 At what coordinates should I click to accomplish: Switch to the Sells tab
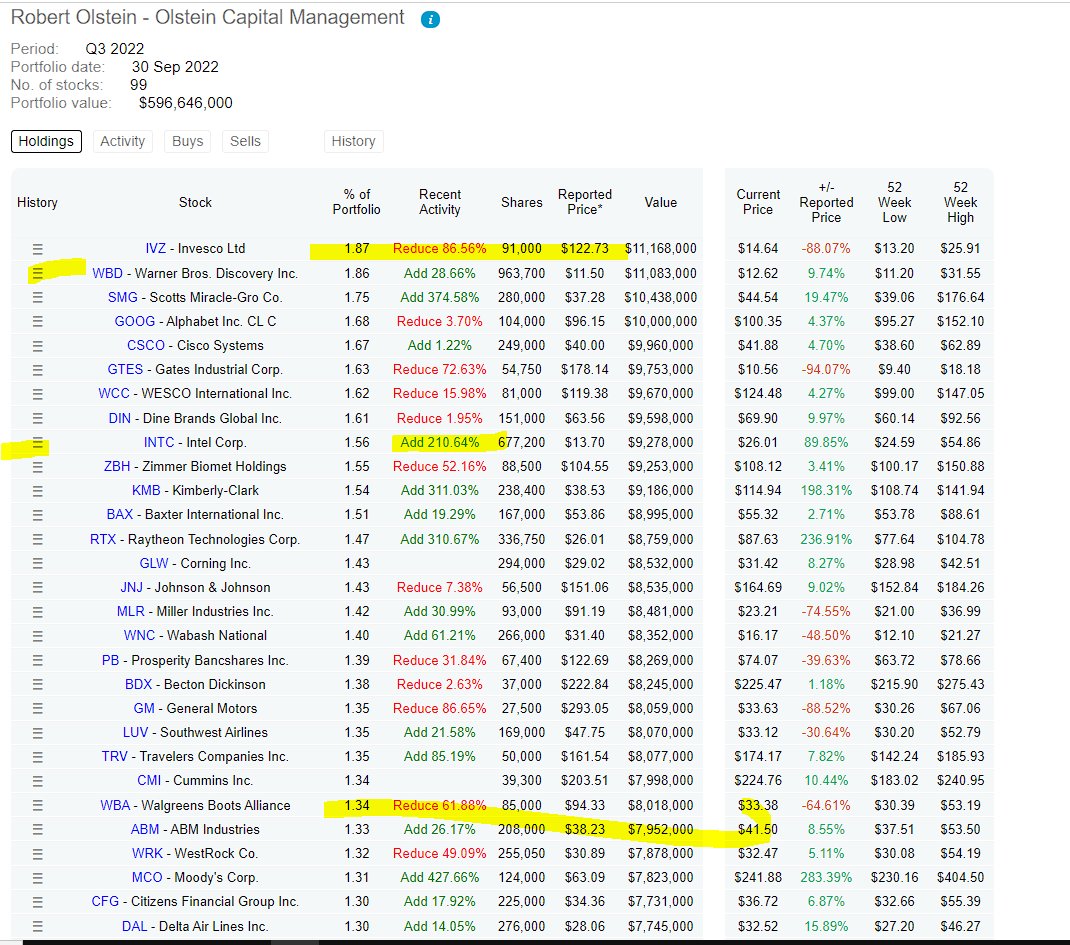click(x=245, y=141)
